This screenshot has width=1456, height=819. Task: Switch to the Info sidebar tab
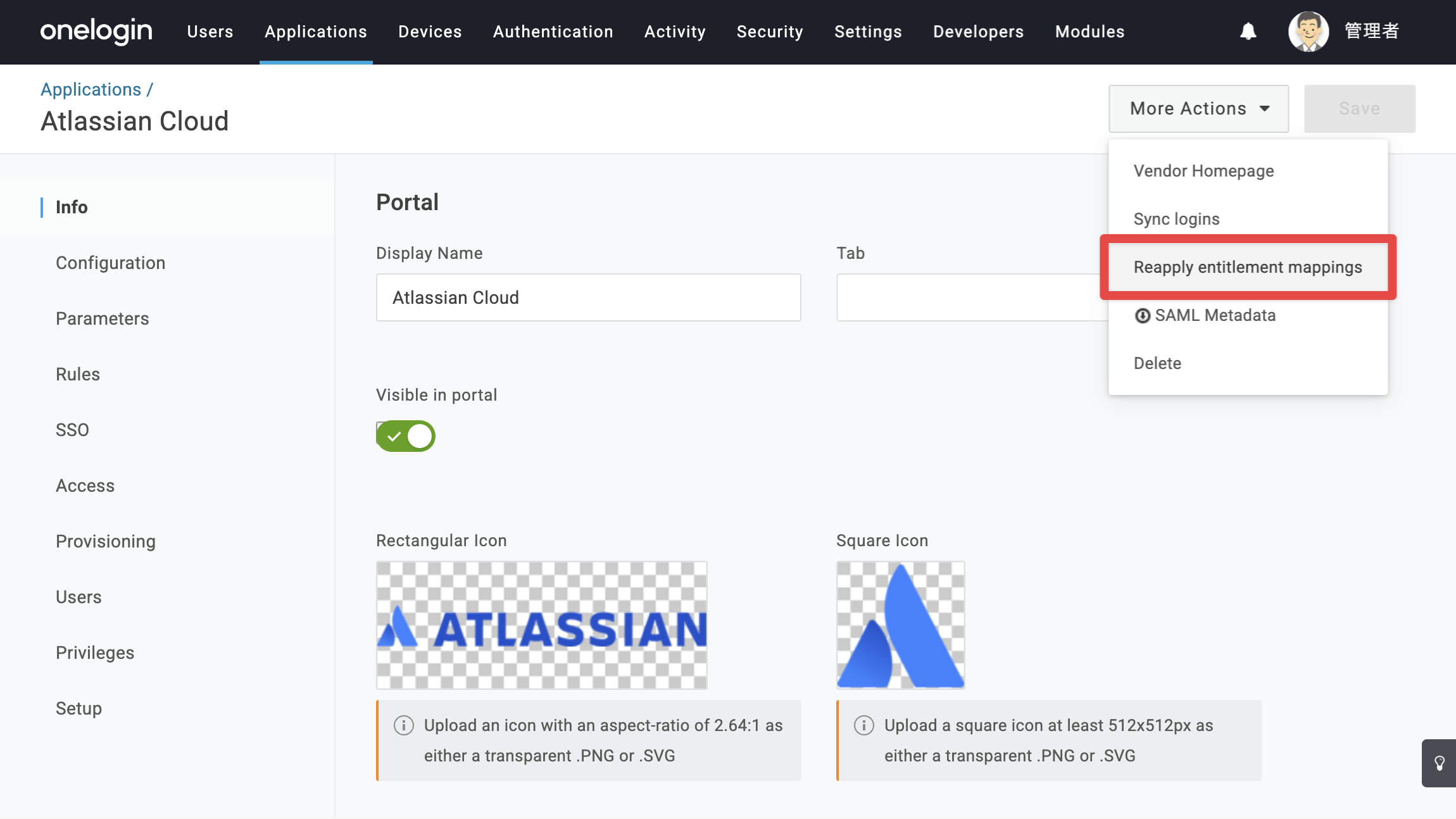click(167, 208)
